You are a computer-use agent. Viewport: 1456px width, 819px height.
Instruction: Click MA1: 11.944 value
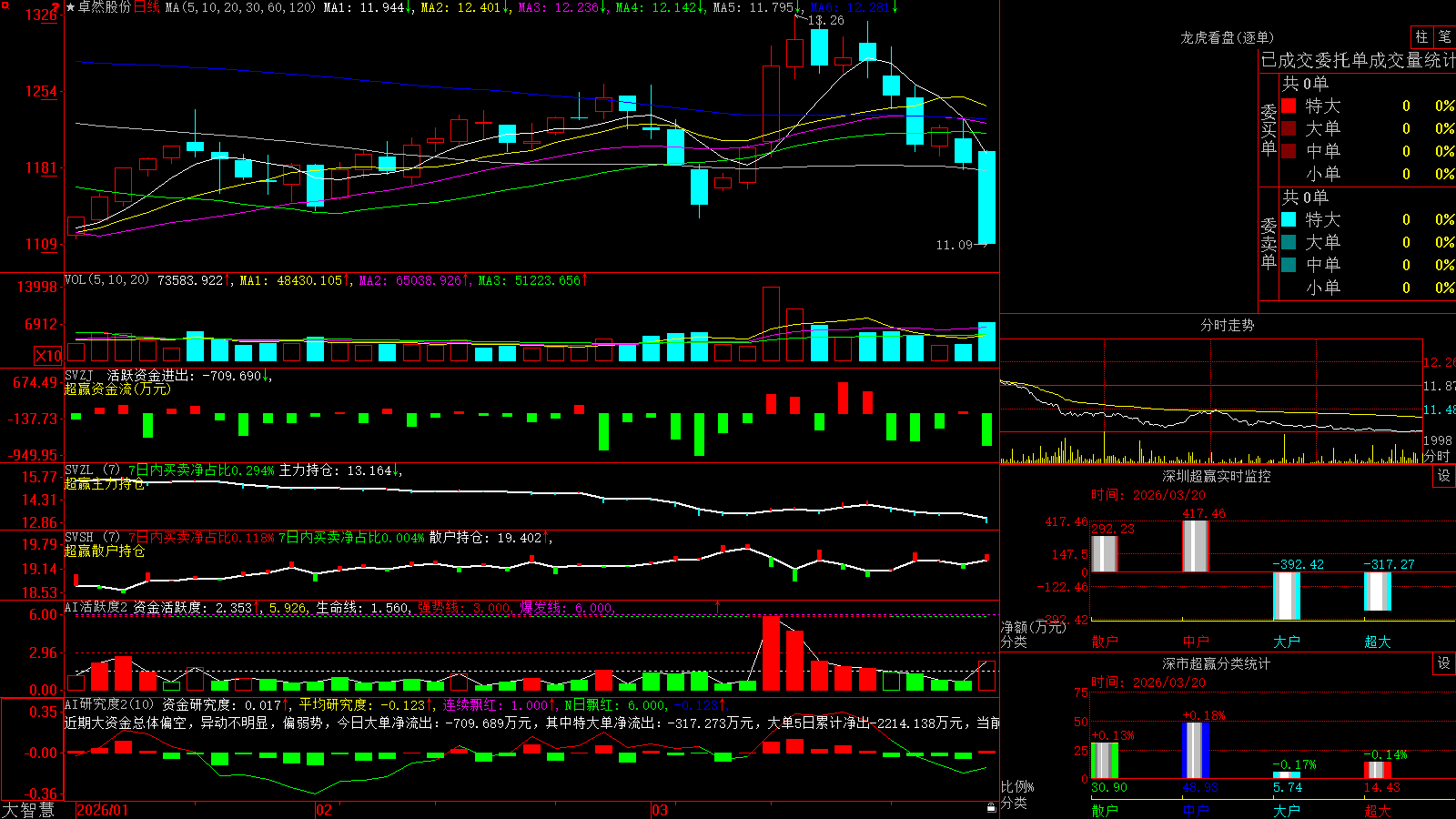(x=364, y=7)
